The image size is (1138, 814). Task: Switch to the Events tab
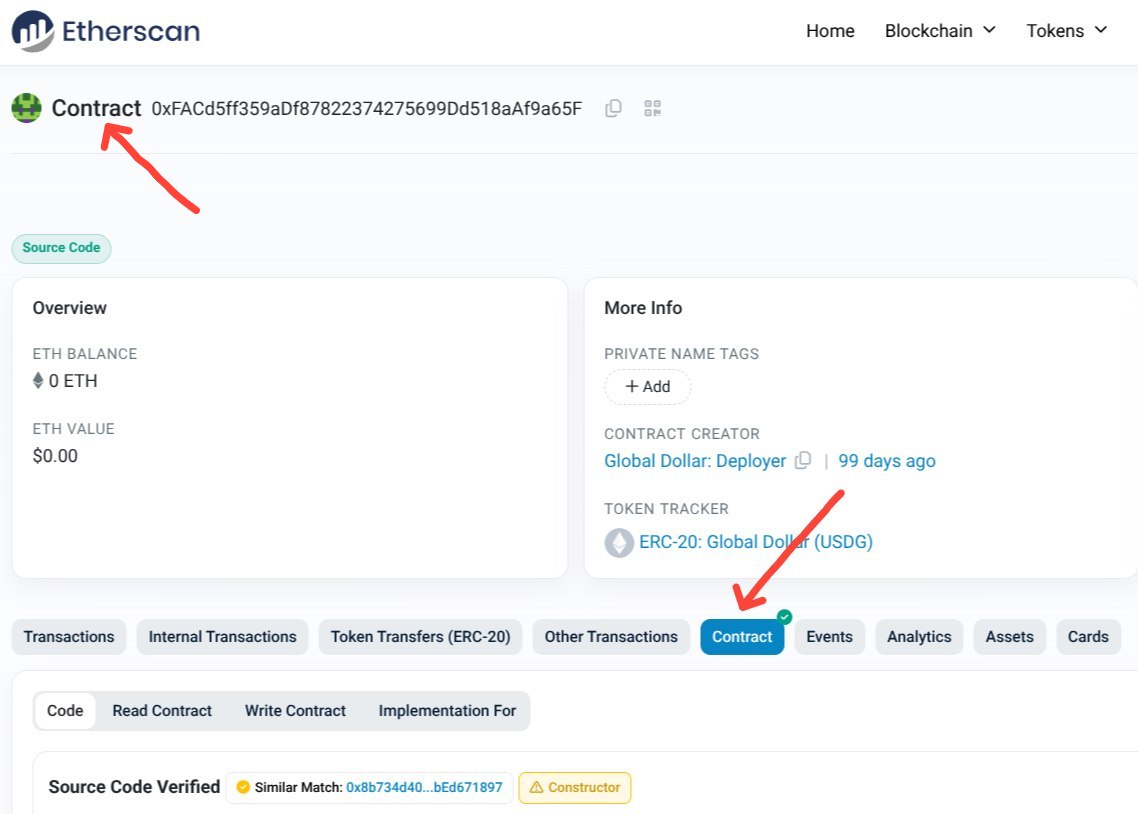point(830,637)
